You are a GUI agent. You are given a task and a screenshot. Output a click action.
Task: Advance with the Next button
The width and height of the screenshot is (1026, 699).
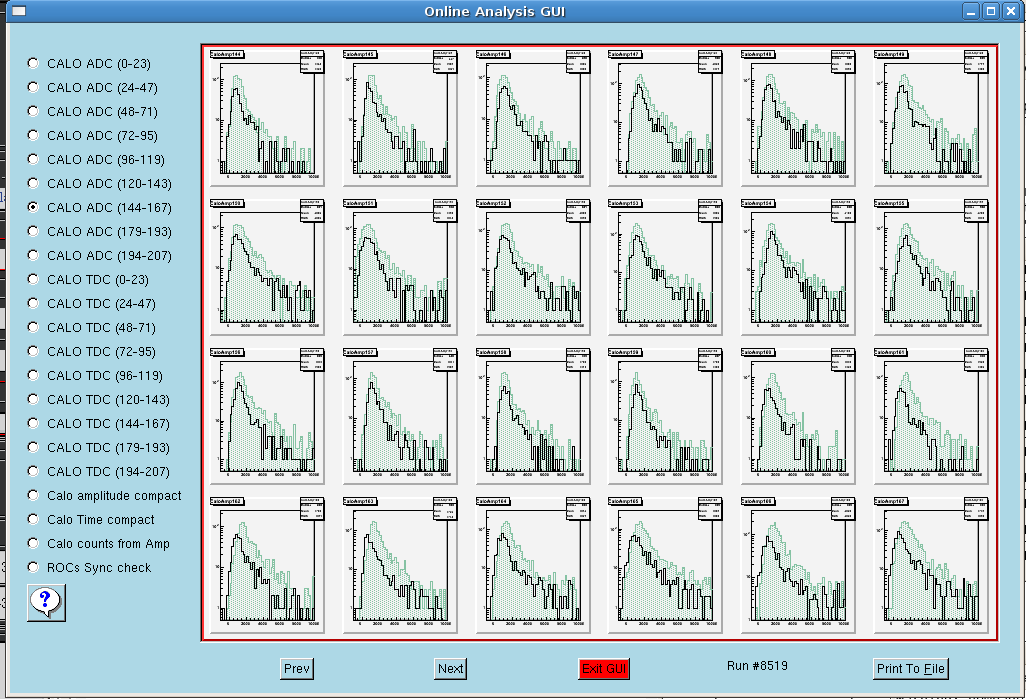[x=450, y=668]
